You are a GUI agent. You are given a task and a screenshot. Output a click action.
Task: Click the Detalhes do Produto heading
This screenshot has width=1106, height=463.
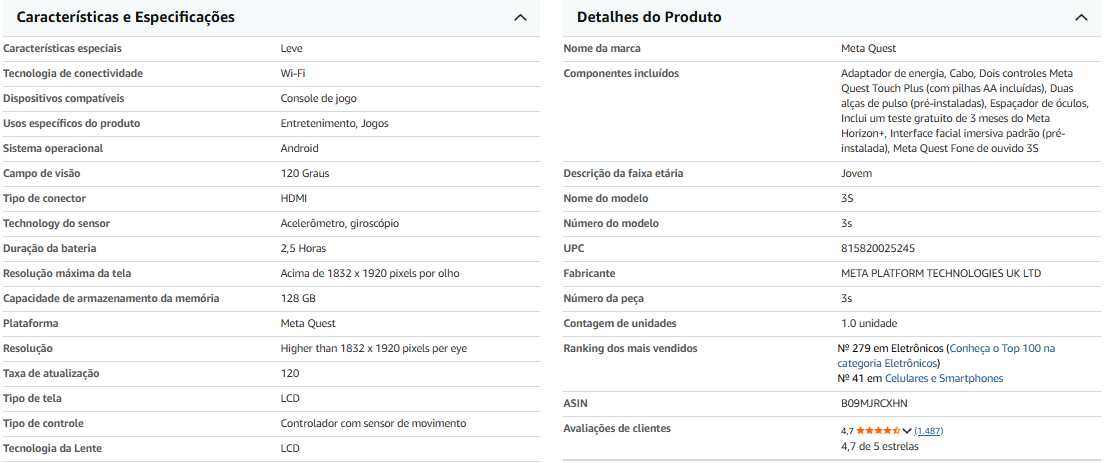click(x=649, y=17)
